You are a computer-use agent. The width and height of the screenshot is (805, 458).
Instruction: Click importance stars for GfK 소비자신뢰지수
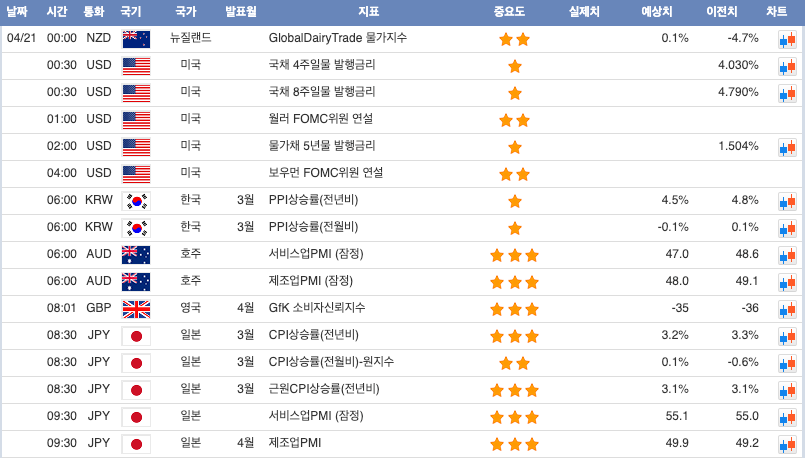coord(515,309)
